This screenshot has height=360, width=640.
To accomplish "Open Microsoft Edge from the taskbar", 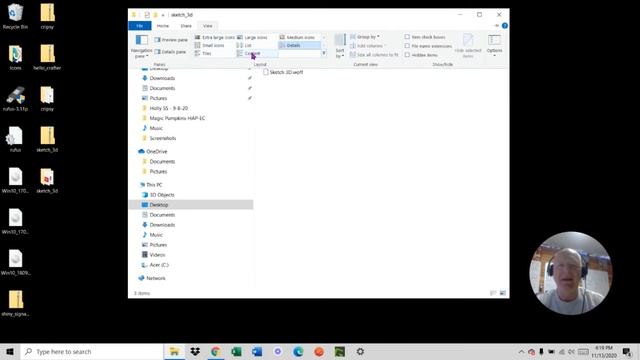I will [298, 352].
